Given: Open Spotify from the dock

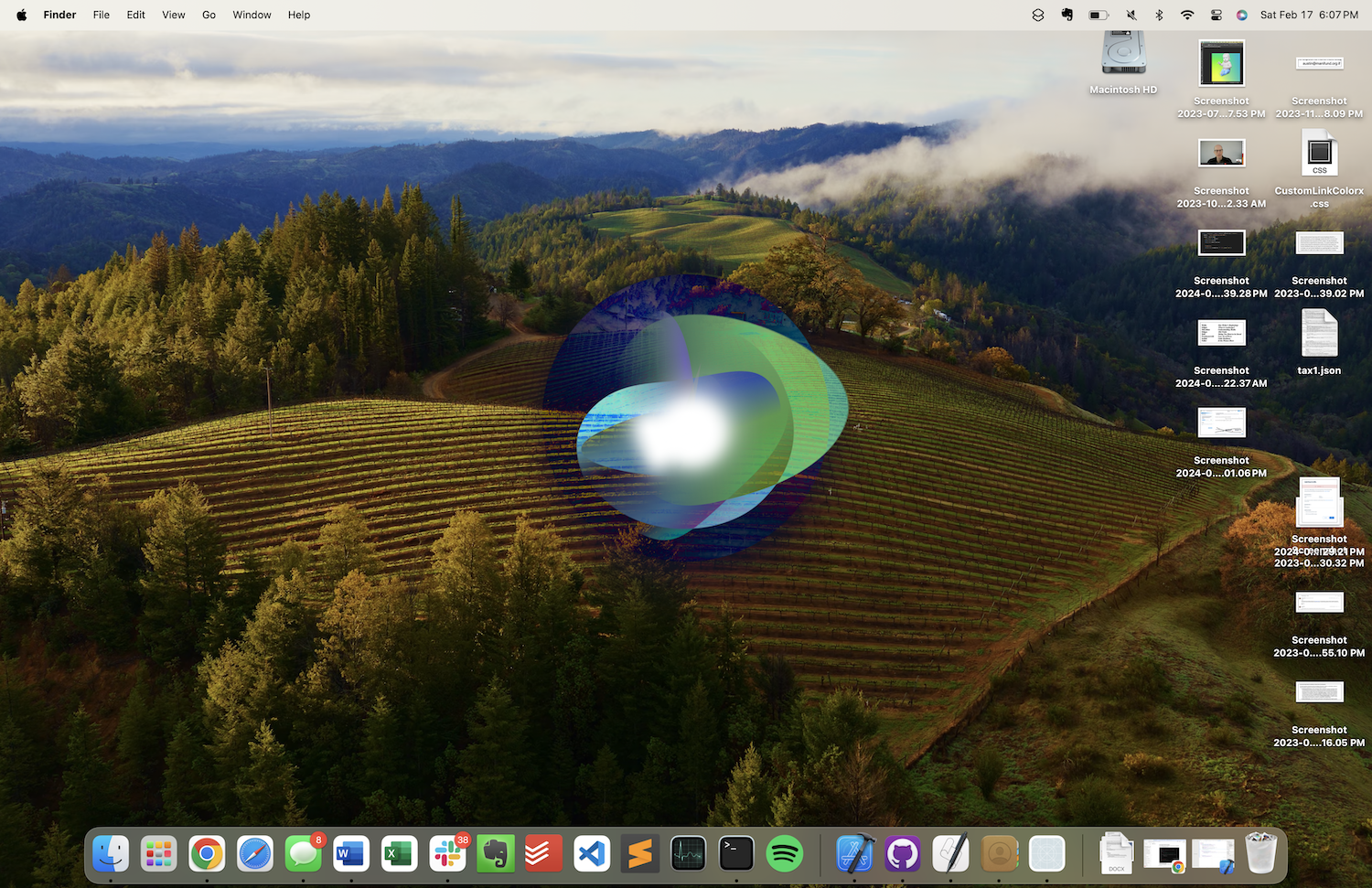Looking at the screenshot, I should (785, 854).
